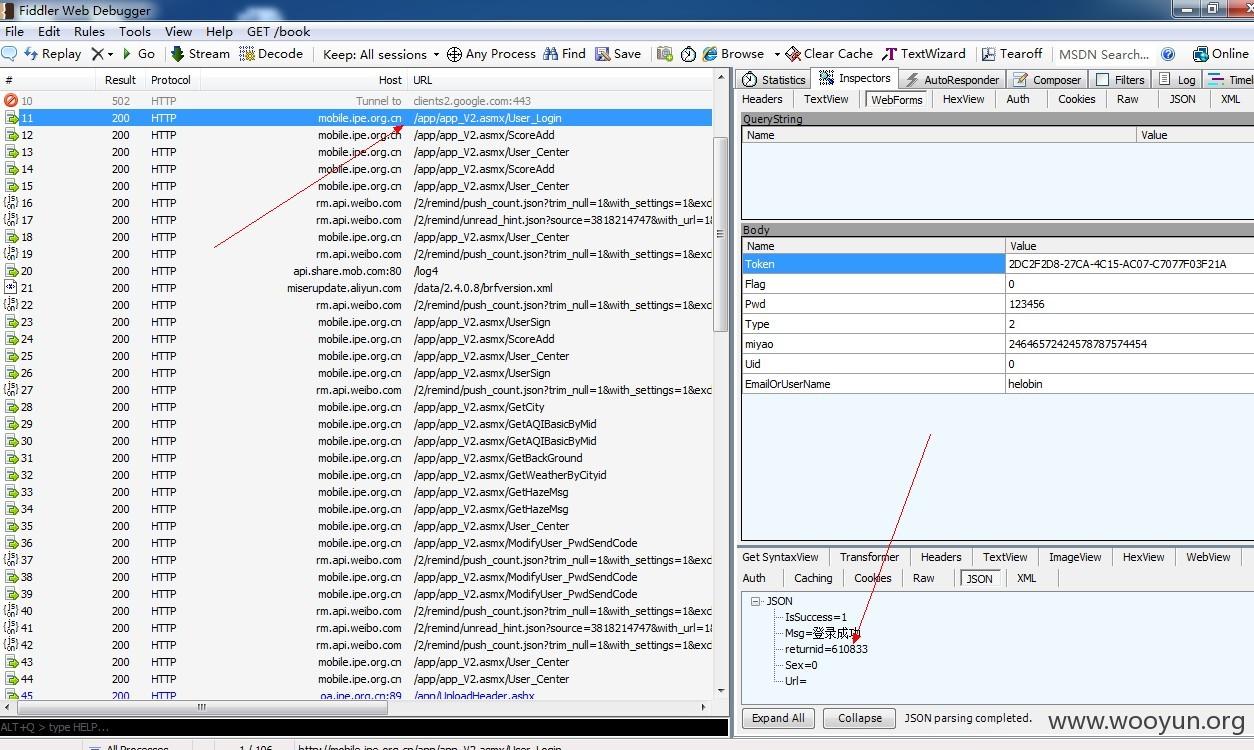Sort sessions by Protocol column header
This screenshot has width=1254, height=750.
(x=172, y=80)
